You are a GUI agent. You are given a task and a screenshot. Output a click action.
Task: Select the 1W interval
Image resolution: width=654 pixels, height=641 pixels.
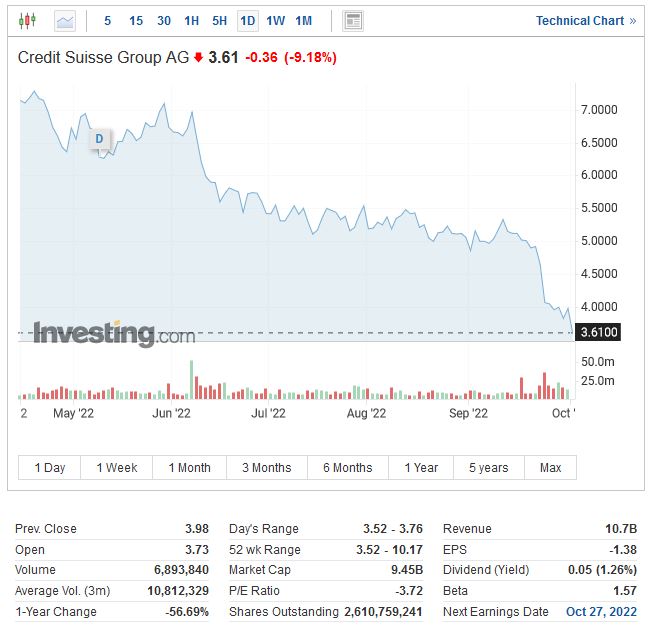(276, 20)
